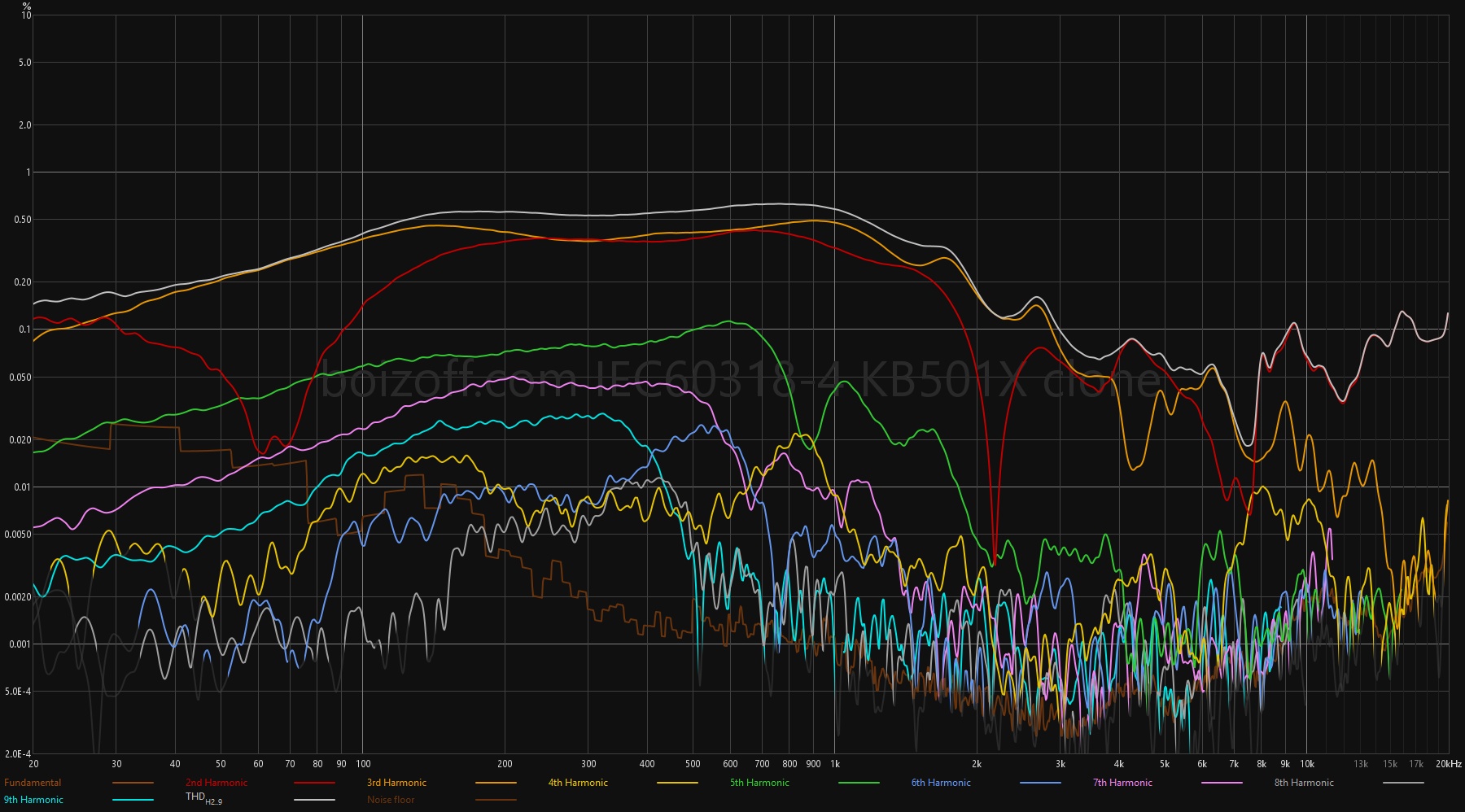Click the pink 7th Harmonic line swatch
Viewport: 1465px width, 812px height.
[x=1222, y=783]
